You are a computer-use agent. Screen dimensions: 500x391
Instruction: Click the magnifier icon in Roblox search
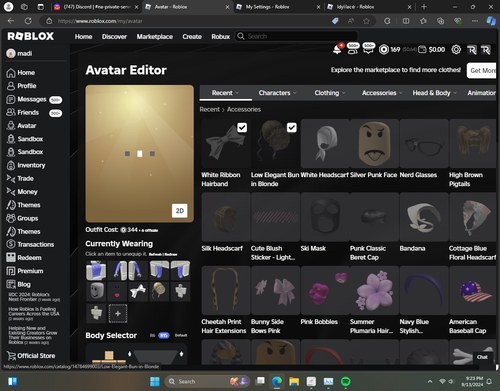pos(241,36)
